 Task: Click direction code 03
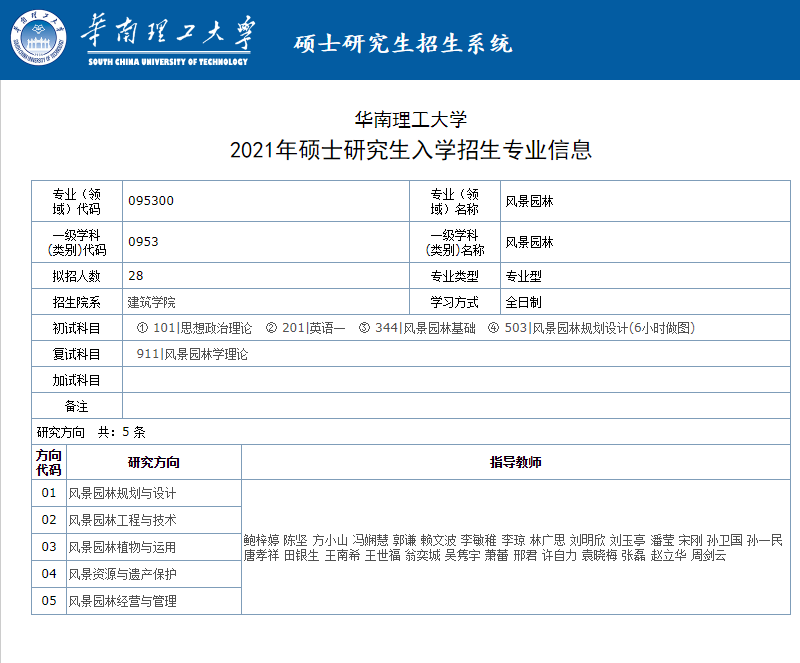(x=49, y=547)
